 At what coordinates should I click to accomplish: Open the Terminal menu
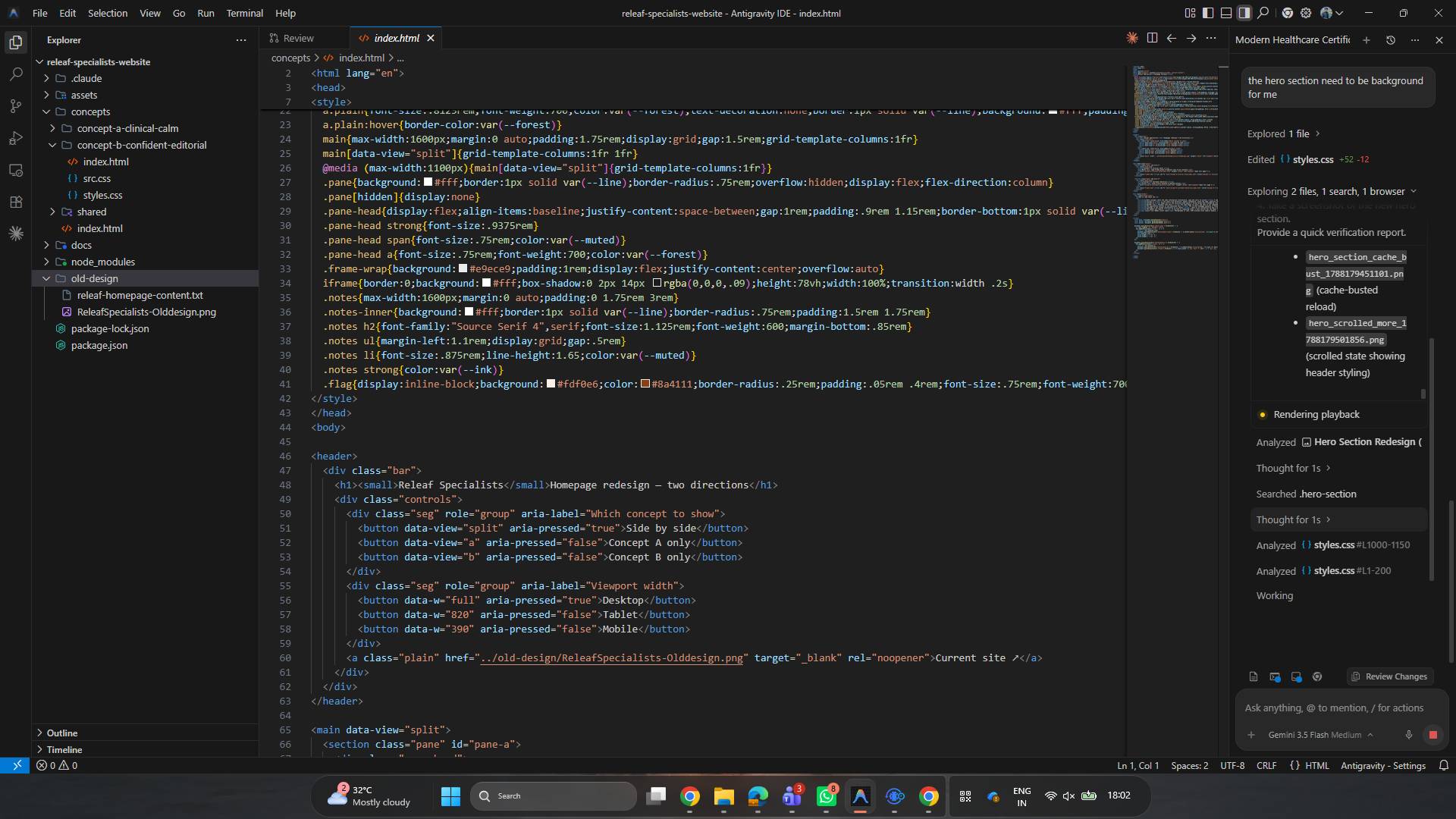(x=244, y=13)
